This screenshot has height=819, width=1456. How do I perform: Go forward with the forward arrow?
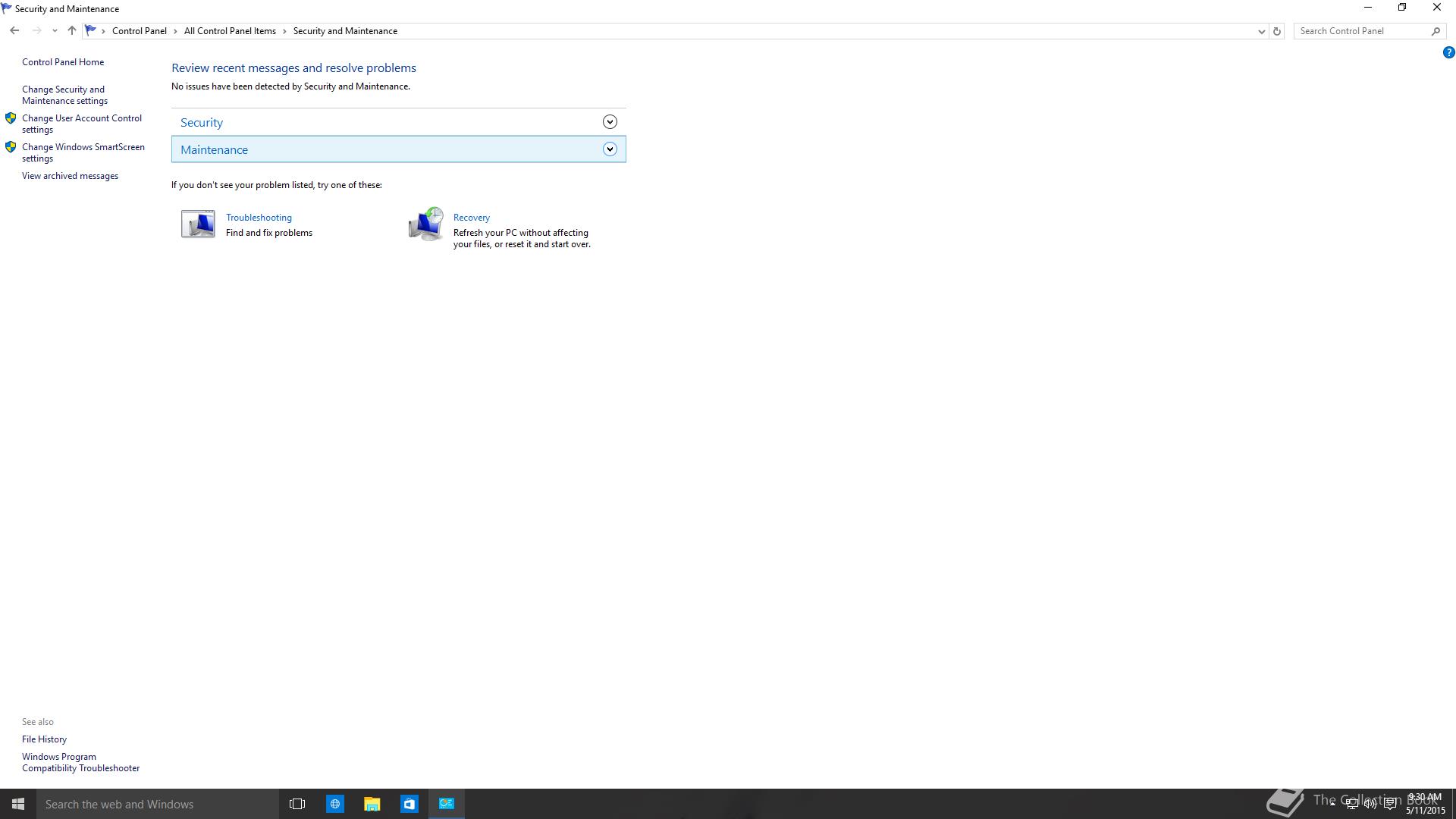click(x=36, y=31)
